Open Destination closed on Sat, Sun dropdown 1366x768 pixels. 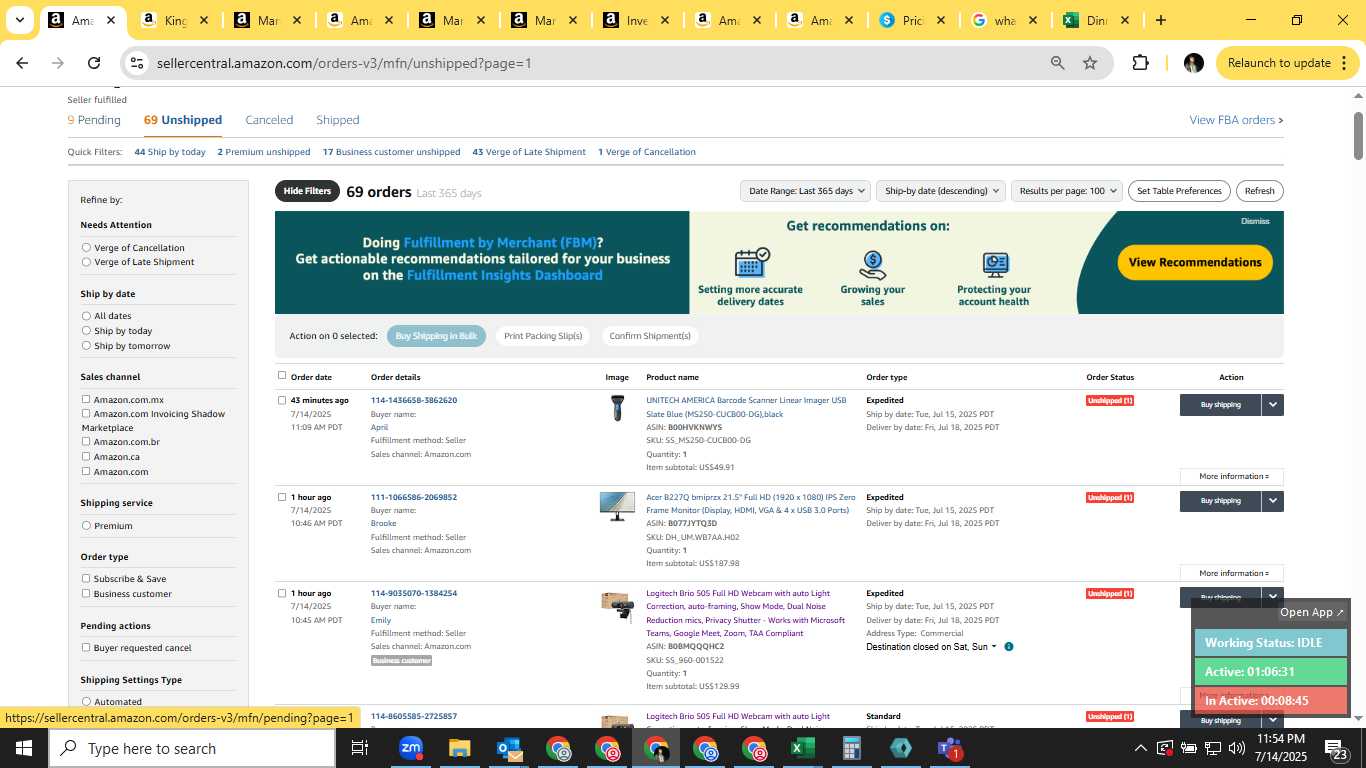point(931,647)
